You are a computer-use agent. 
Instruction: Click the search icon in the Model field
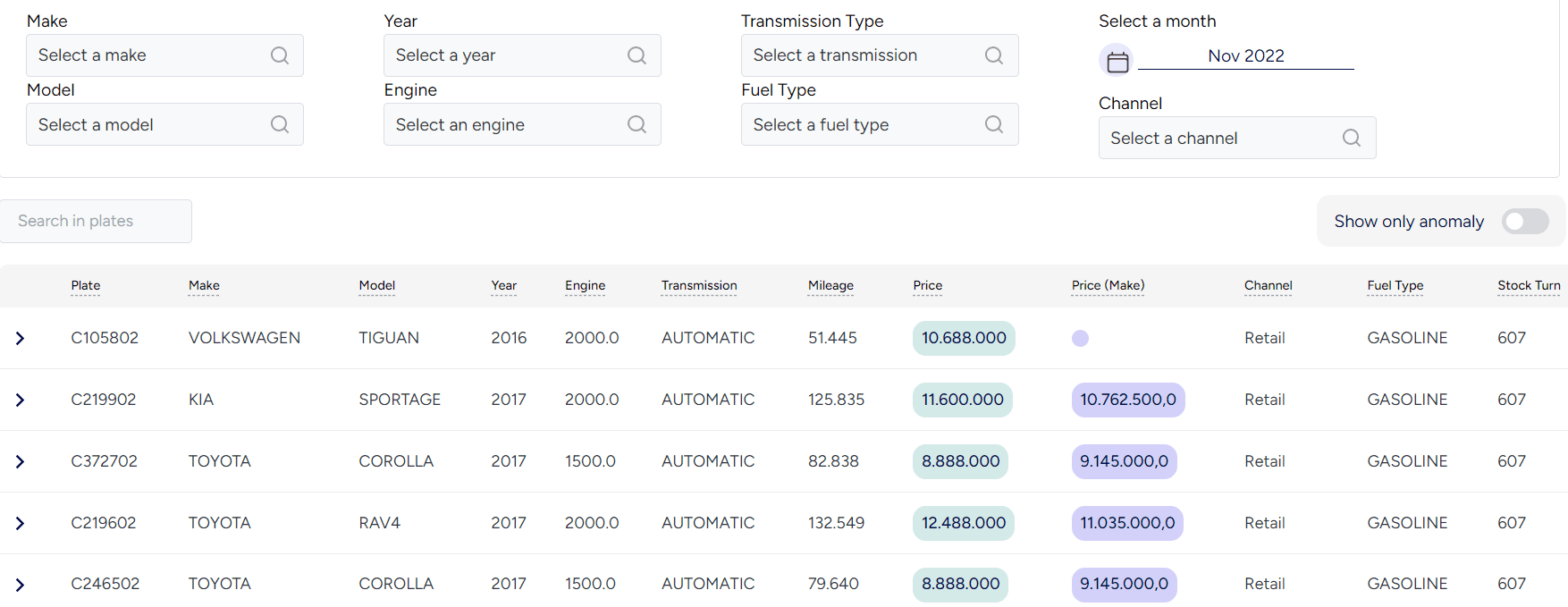click(x=280, y=124)
